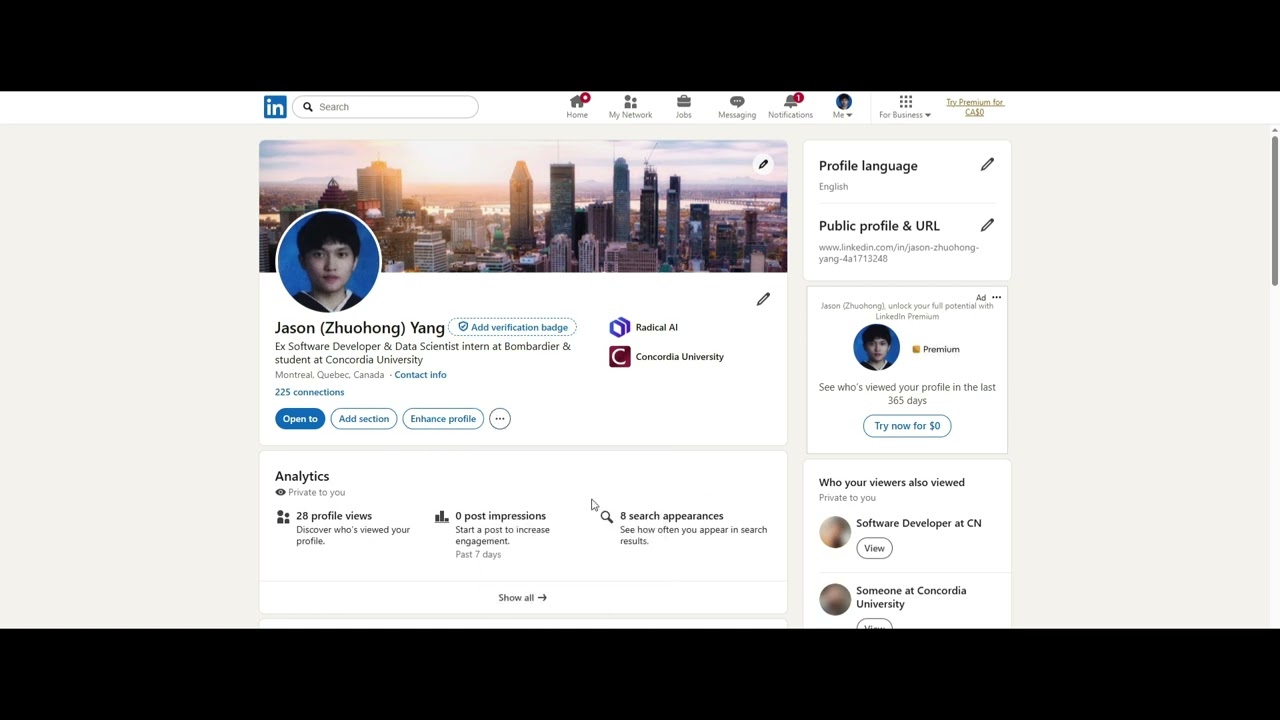Expand the For Business grid menu
The width and height of the screenshot is (1280, 720).
pos(905,107)
